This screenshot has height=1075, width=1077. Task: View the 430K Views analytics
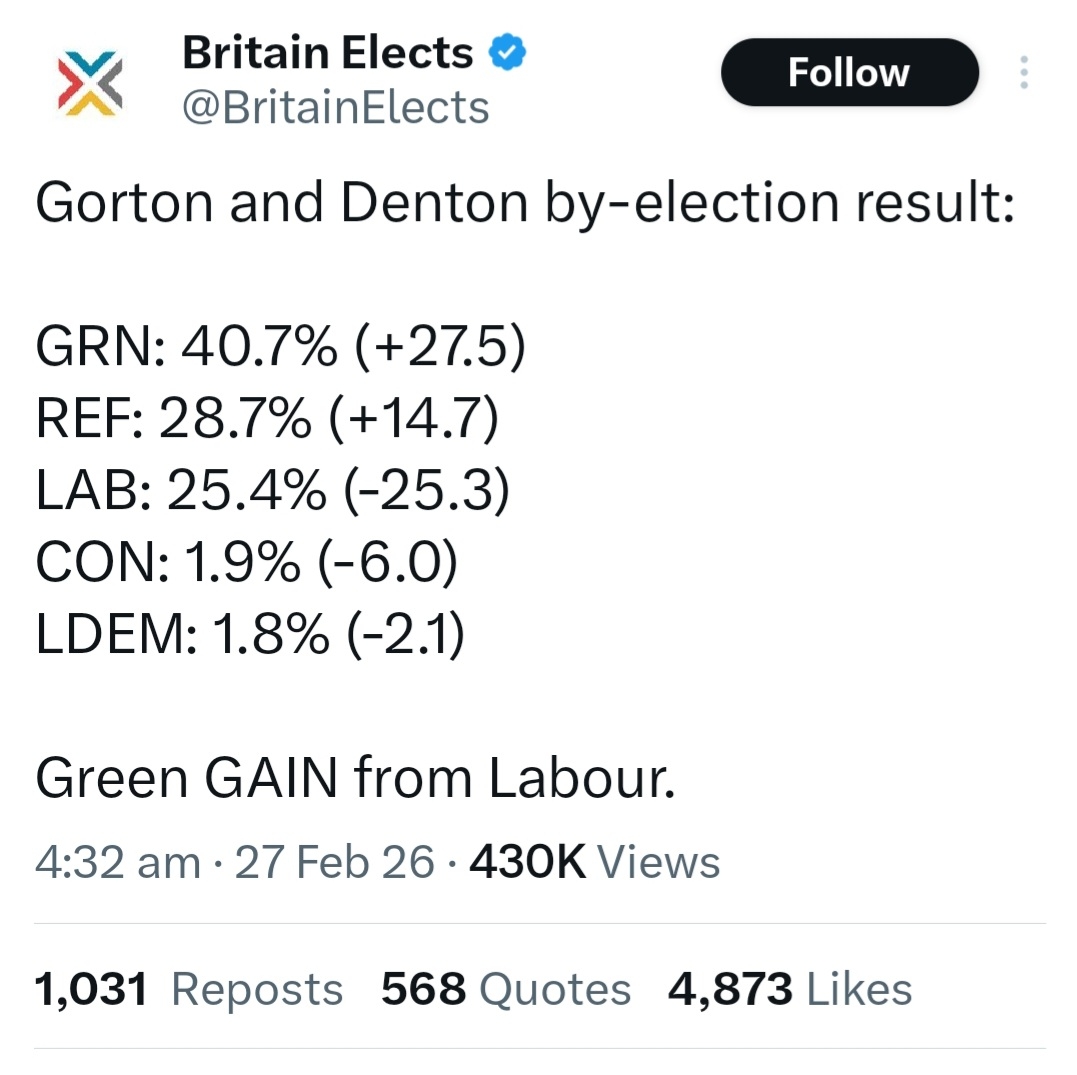pos(594,862)
